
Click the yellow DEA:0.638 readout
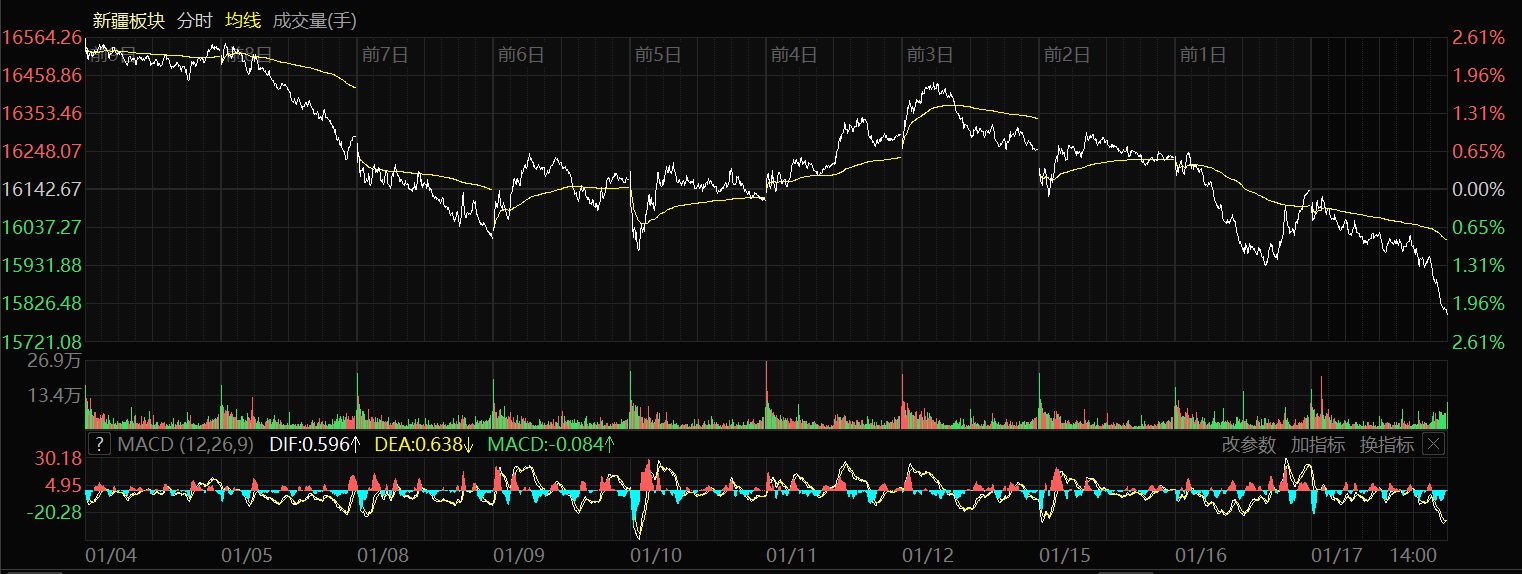424,445
